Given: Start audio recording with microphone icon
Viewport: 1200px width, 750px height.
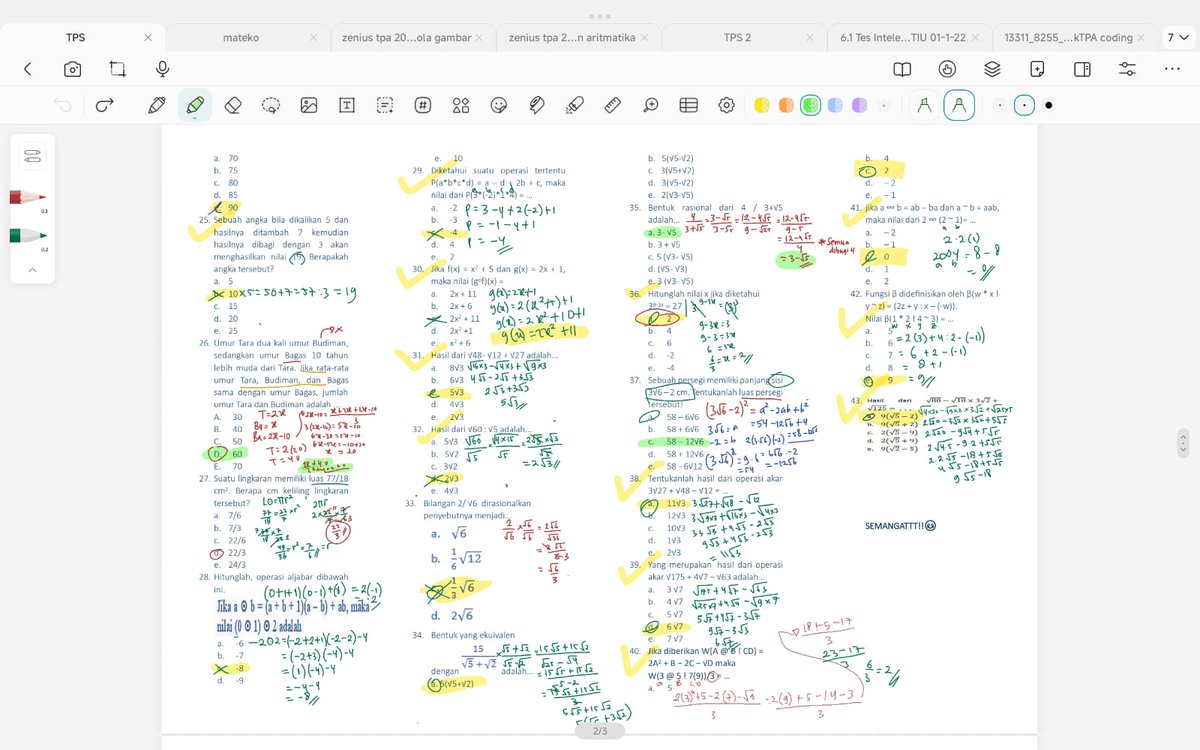Looking at the screenshot, I should click(162, 69).
